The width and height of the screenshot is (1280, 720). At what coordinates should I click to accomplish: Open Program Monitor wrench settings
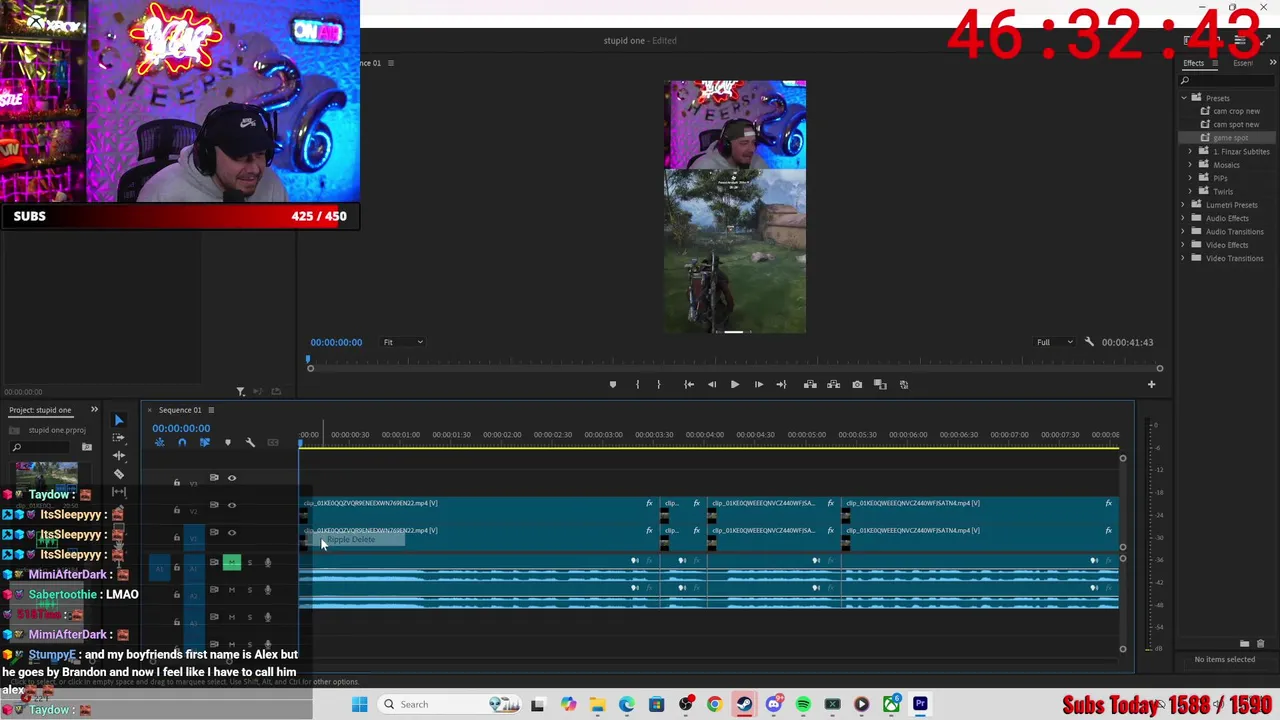point(1089,342)
